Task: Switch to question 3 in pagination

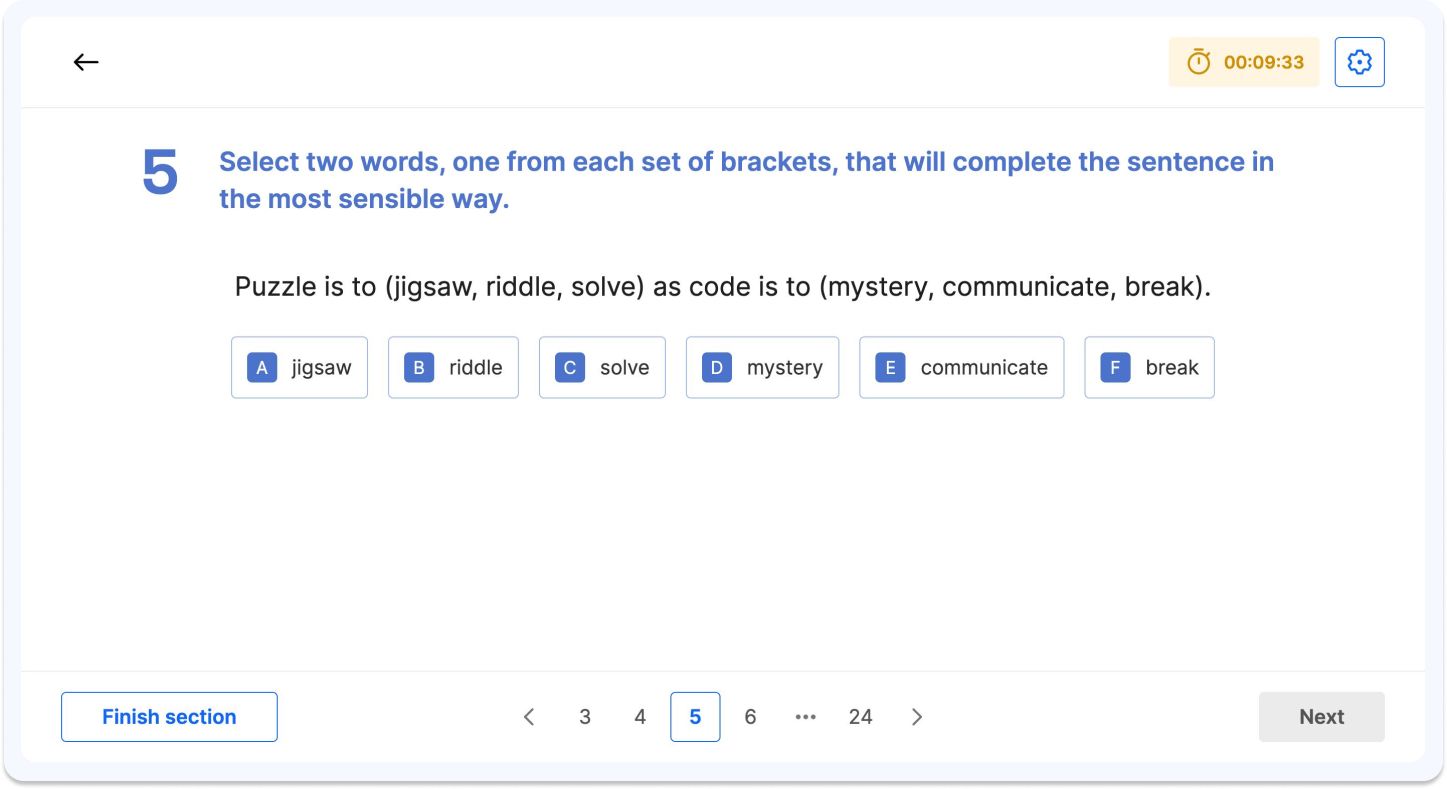Action: coord(585,716)
